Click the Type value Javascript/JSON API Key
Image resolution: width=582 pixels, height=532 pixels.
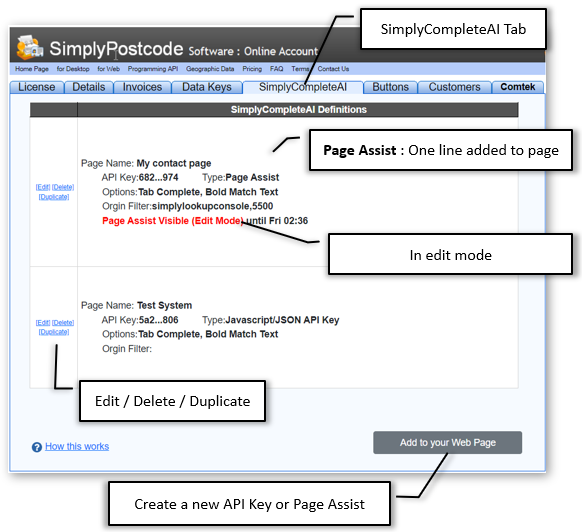pyautogui.click(x=282, y=320)
